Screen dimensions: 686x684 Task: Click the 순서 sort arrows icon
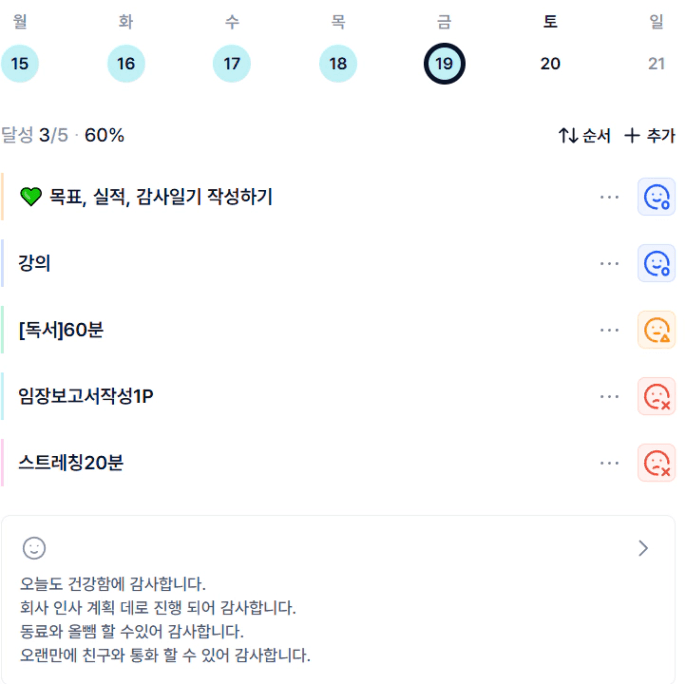coord(568,136)
